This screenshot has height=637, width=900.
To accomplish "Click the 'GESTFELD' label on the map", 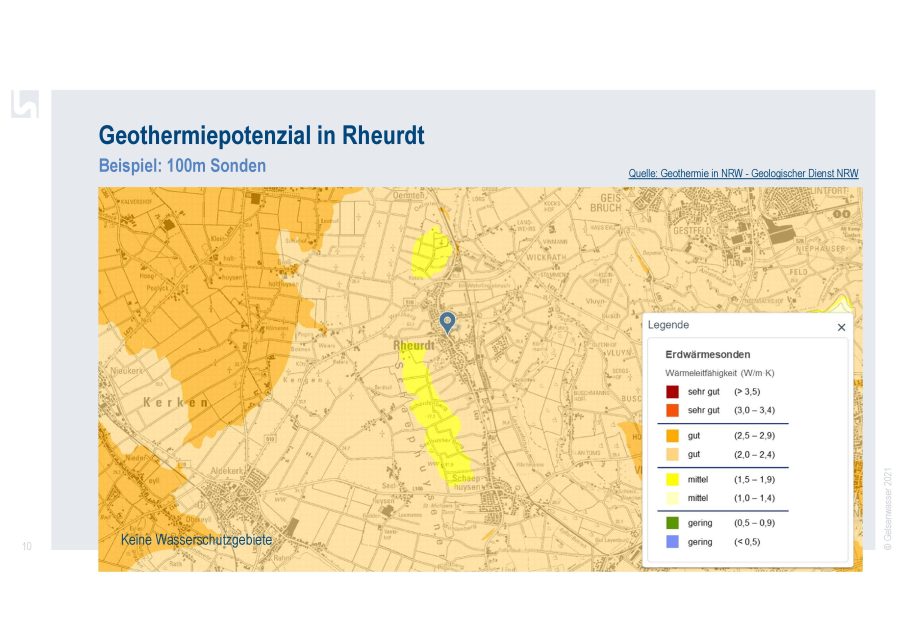I will tap(692, 231).
